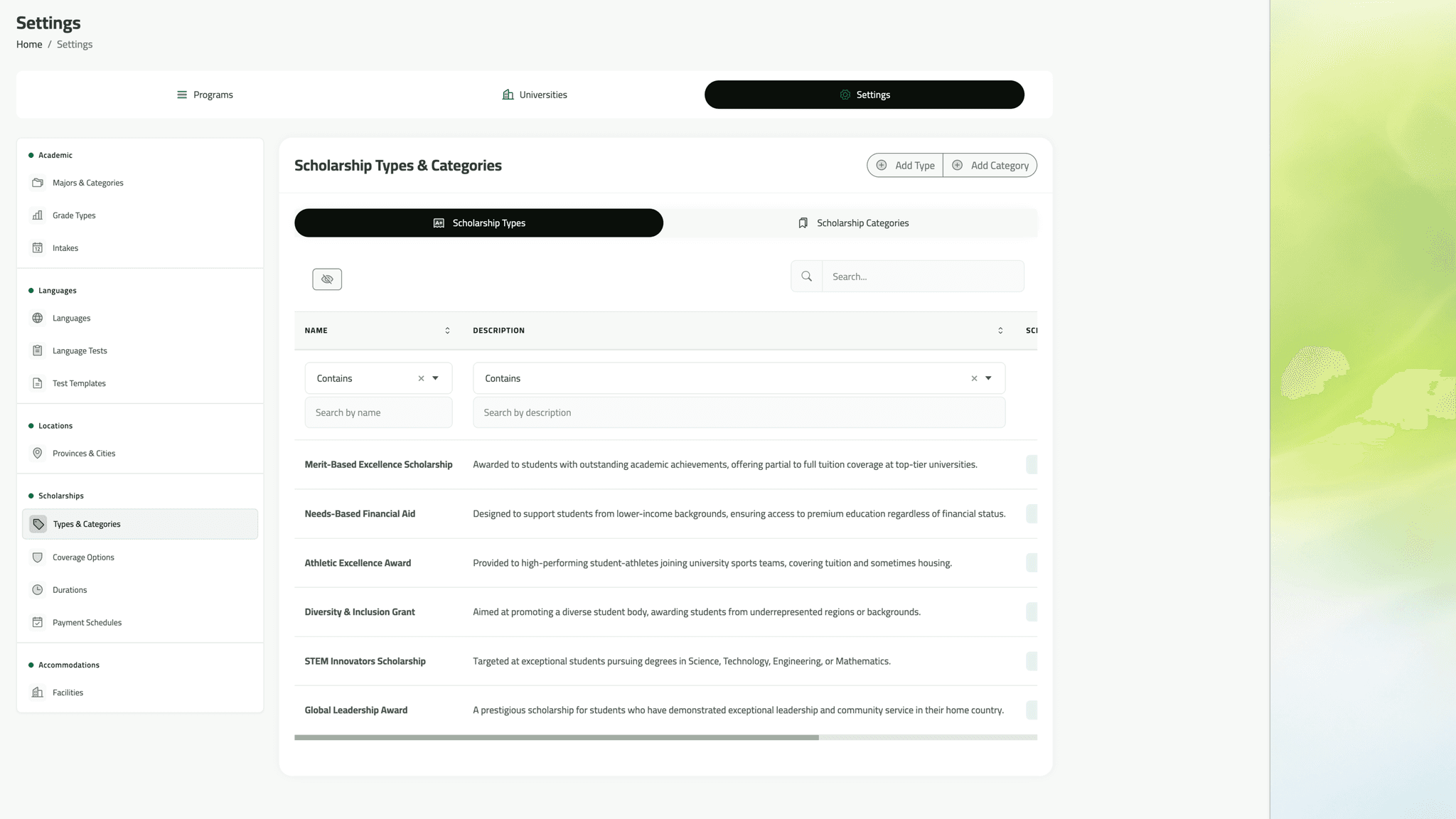Toggle the Merit-Based Excellence Scholarship switch
The height and width of the screenshot is (819, 1456).
(1032, 464)
